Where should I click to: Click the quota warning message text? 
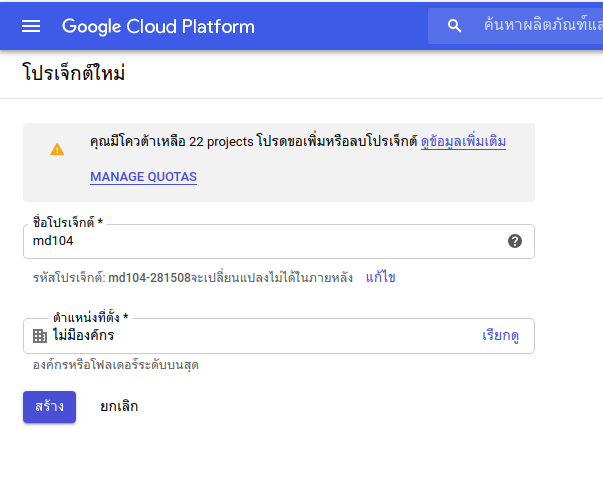253,142
